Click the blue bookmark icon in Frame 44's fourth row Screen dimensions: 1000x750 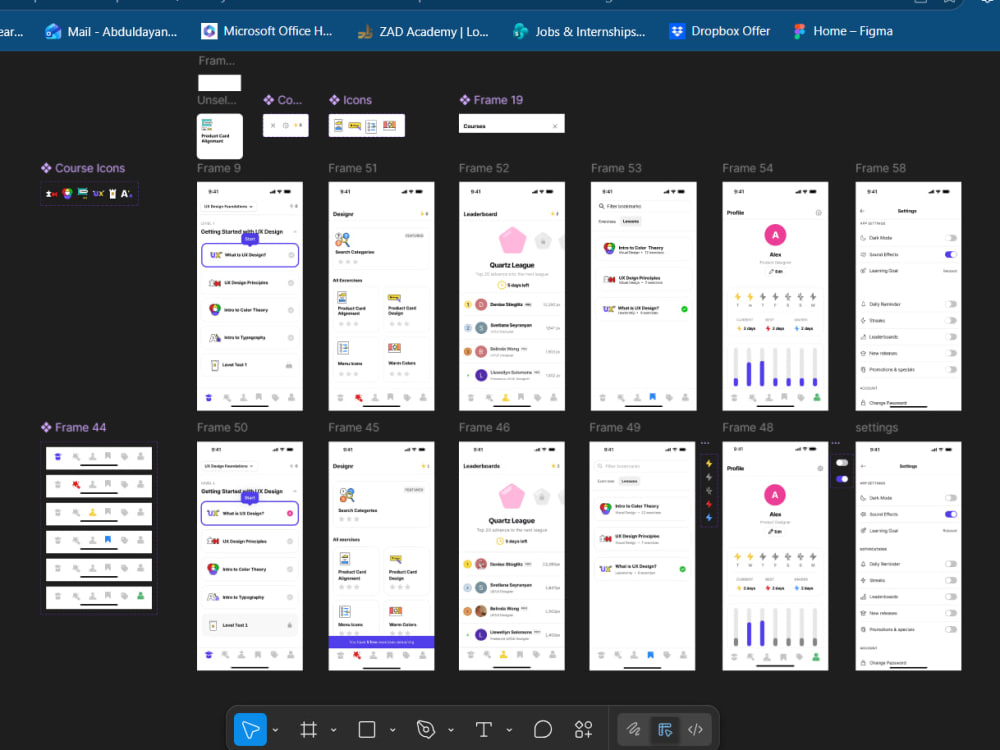coord(108,540)
